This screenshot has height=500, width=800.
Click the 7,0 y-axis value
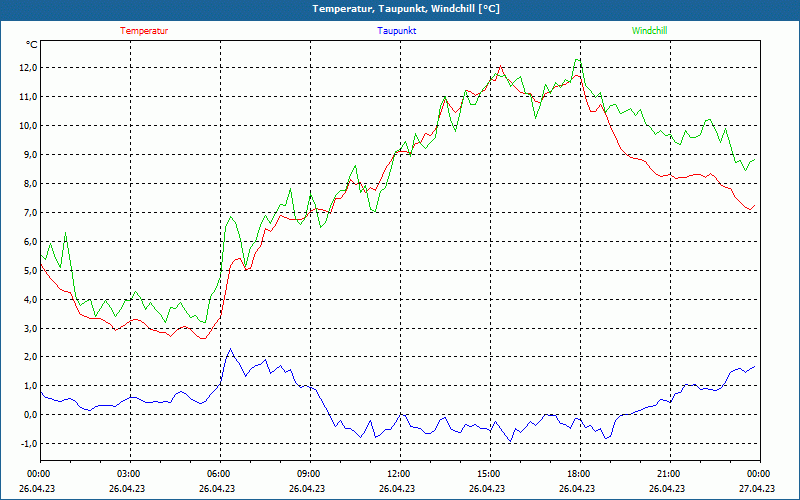click(x=31, y=213)
